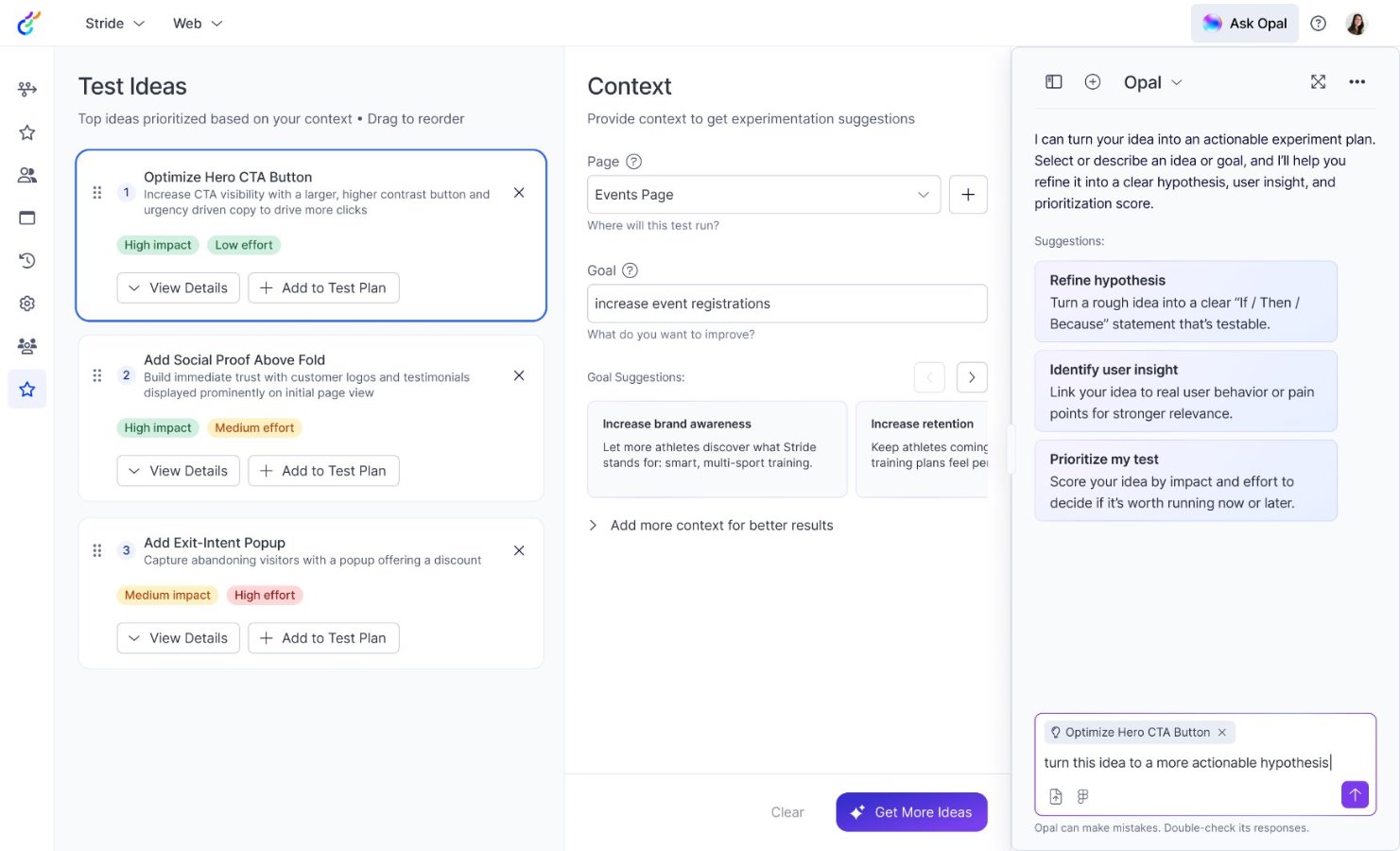Open the Web channel menu
This screenshot has width=1400, height=851.
click(196, 23)
